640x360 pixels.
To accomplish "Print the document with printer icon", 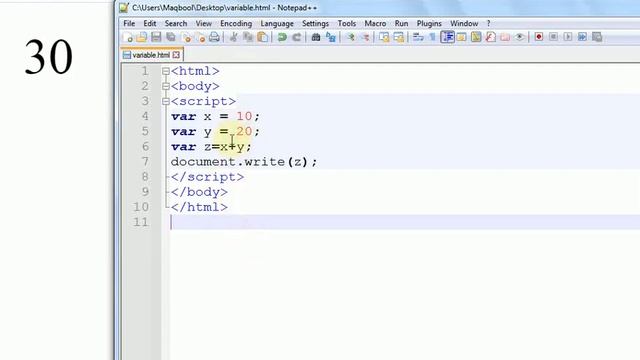I will tap(214, 37).
